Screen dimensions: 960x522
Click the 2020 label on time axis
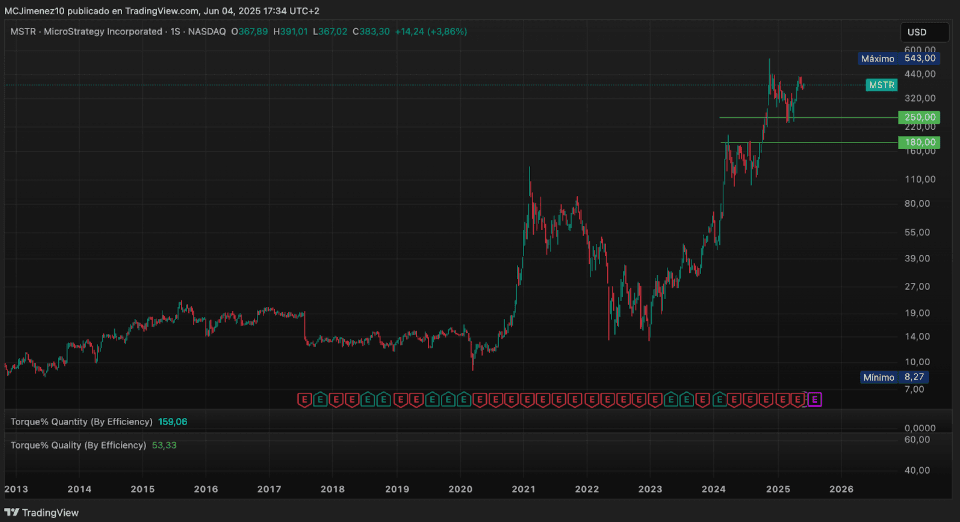460,490
